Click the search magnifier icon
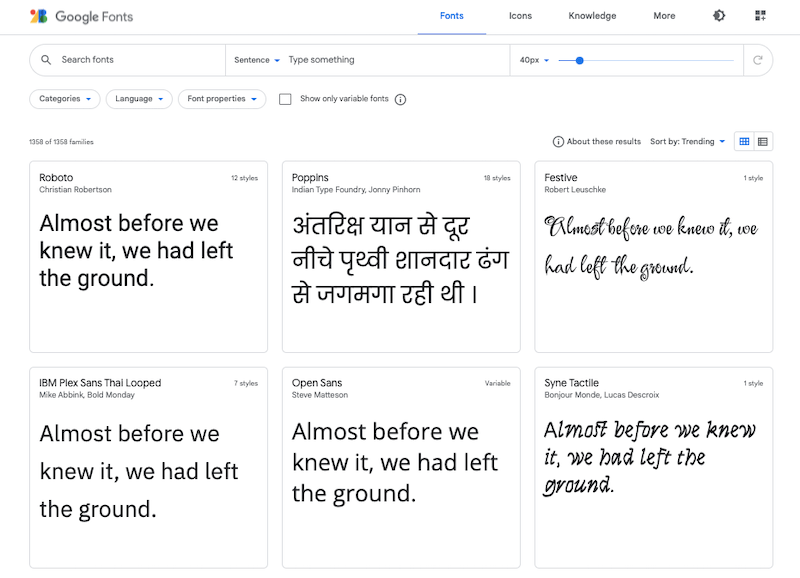Viewport: 800px width, 578px height. pos(46,60)
